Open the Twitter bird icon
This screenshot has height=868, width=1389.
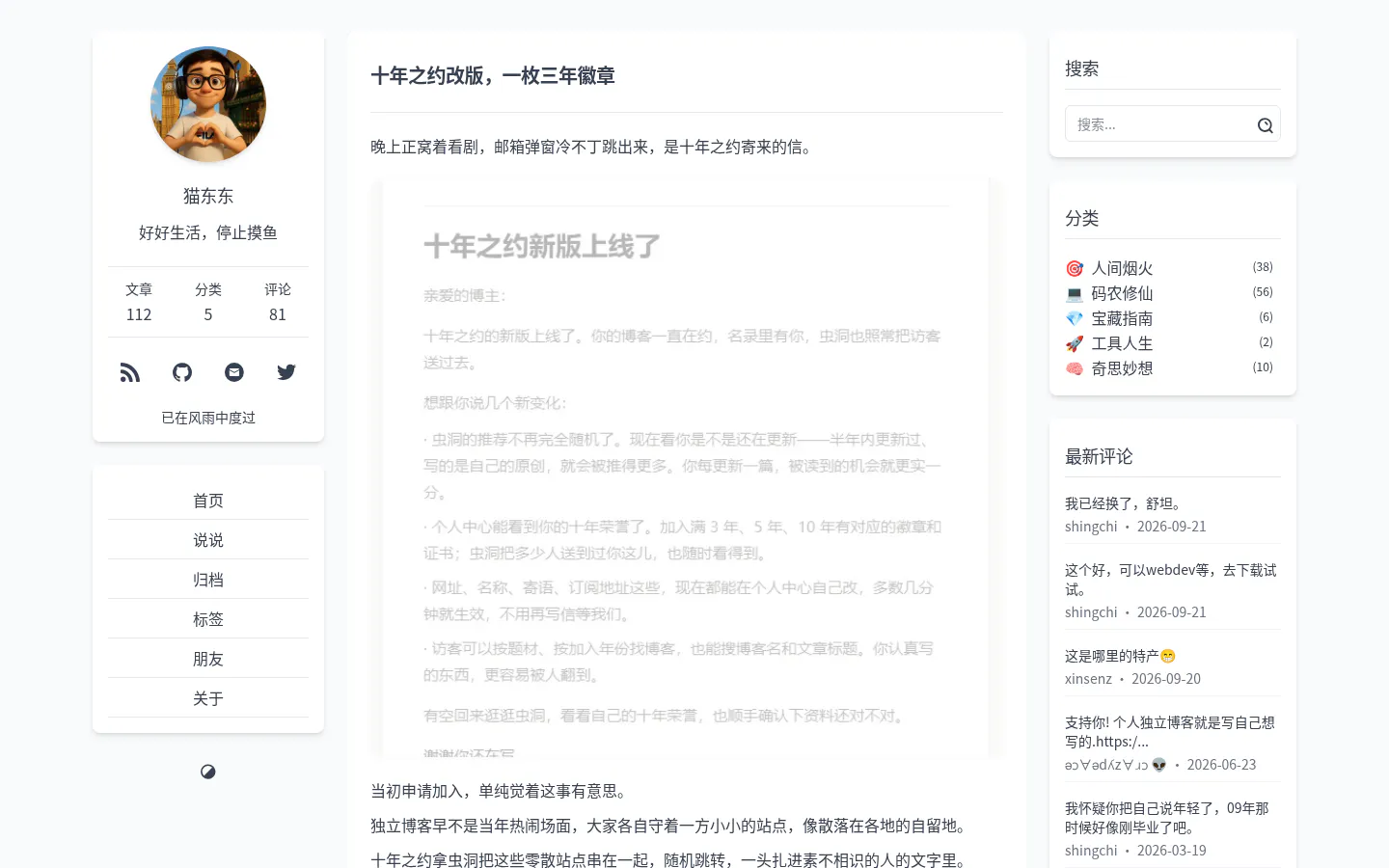coord(286,372)
